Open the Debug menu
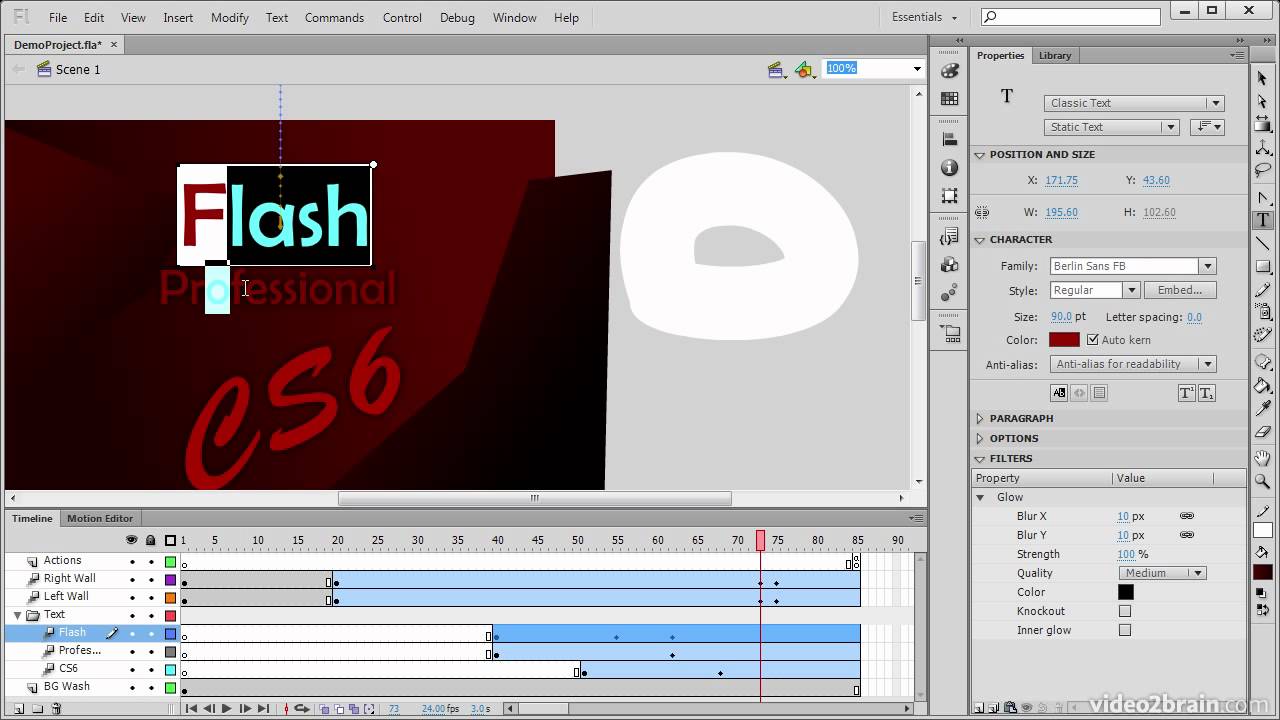Image resolution: width=1280 pixels, height=720 pixels. point(457,17)
